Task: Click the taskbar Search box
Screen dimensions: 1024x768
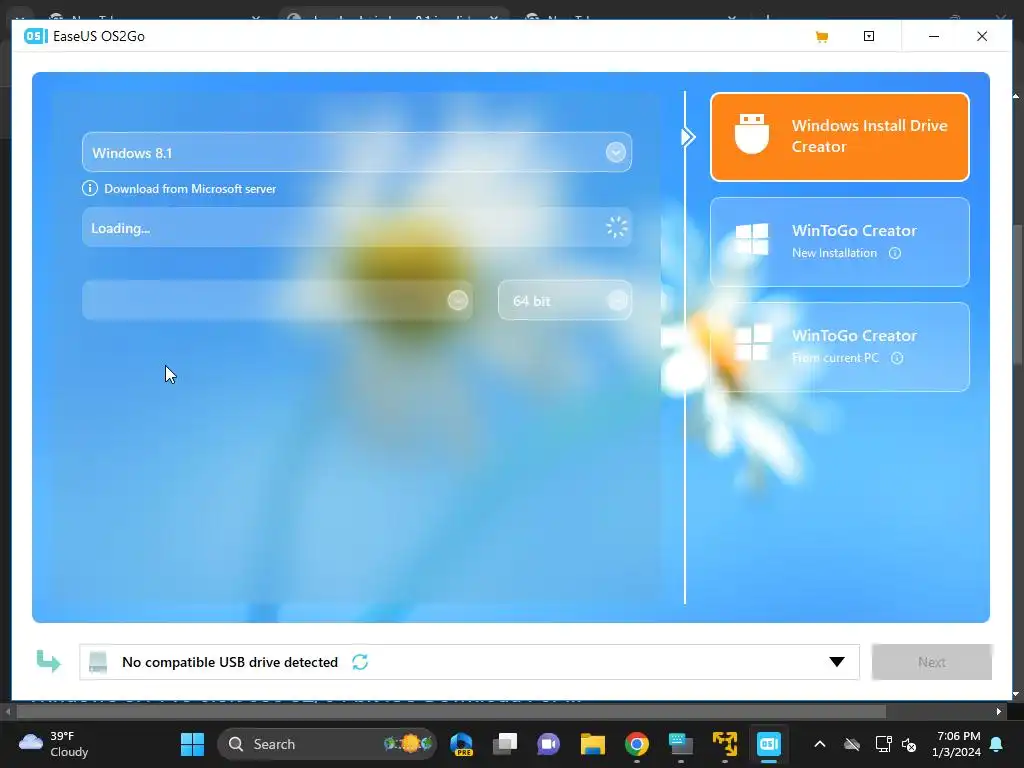Action: (327, 744)
